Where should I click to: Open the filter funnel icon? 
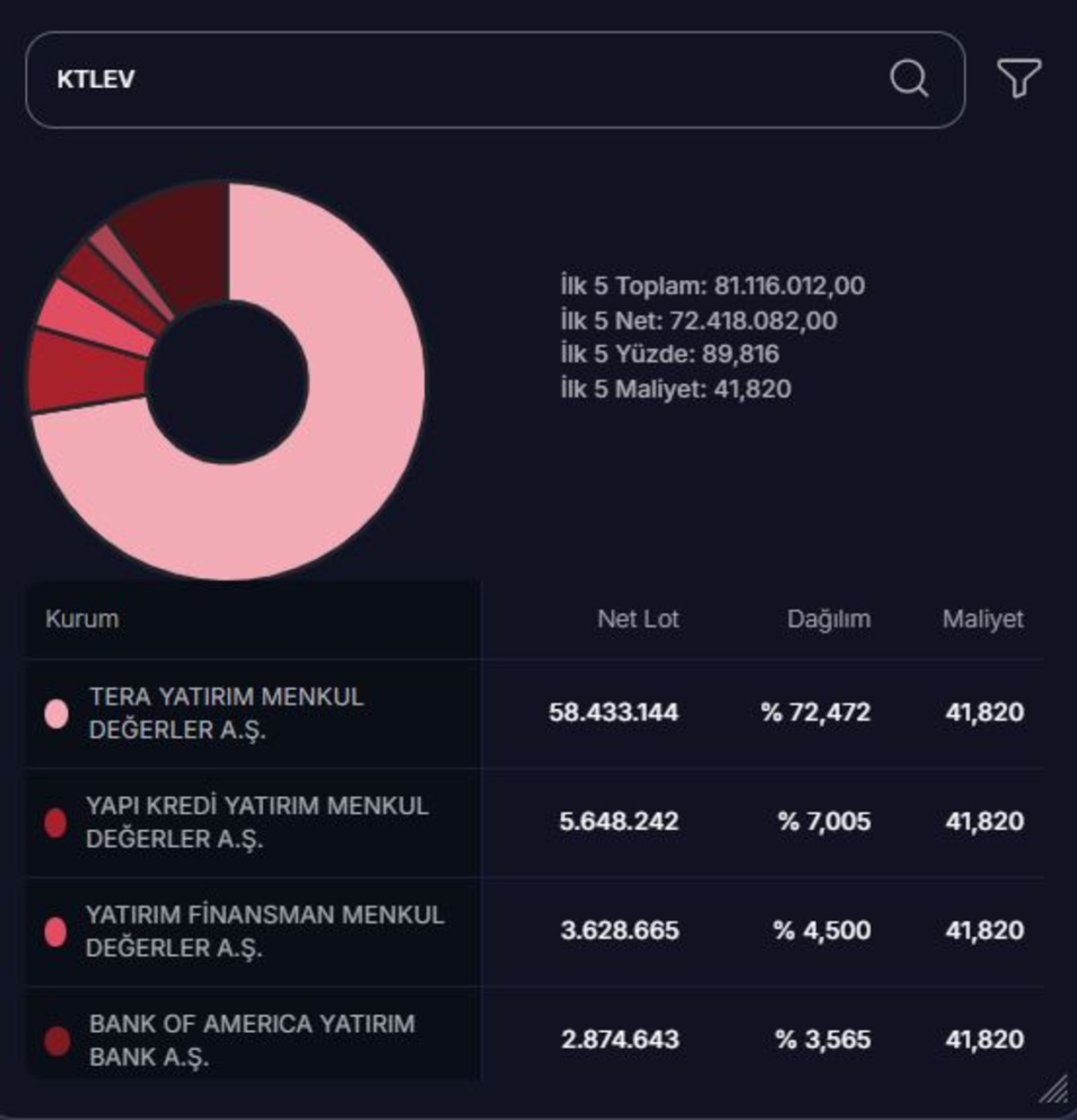coord(1019,78)
